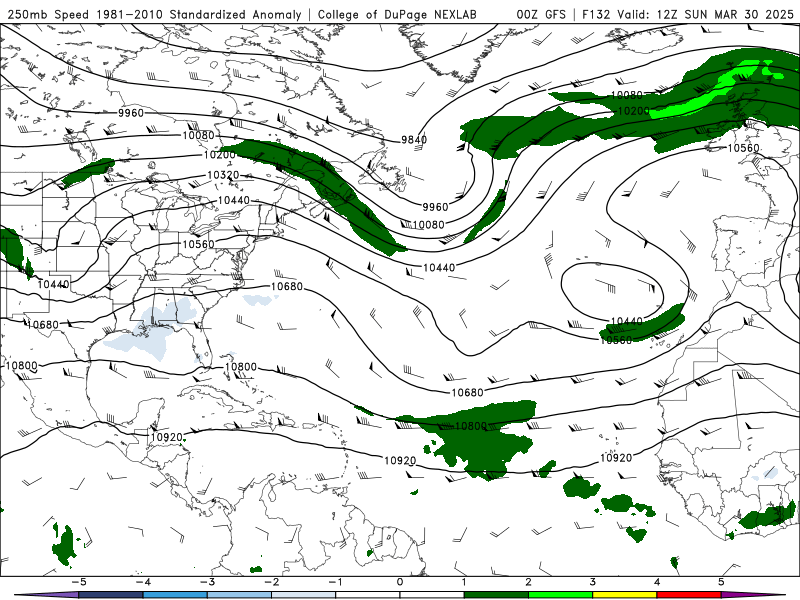This screenshot has width=800, height=600.
Task: Click the navy -5 to -4 colorbar segment
Action: point(111,595)
